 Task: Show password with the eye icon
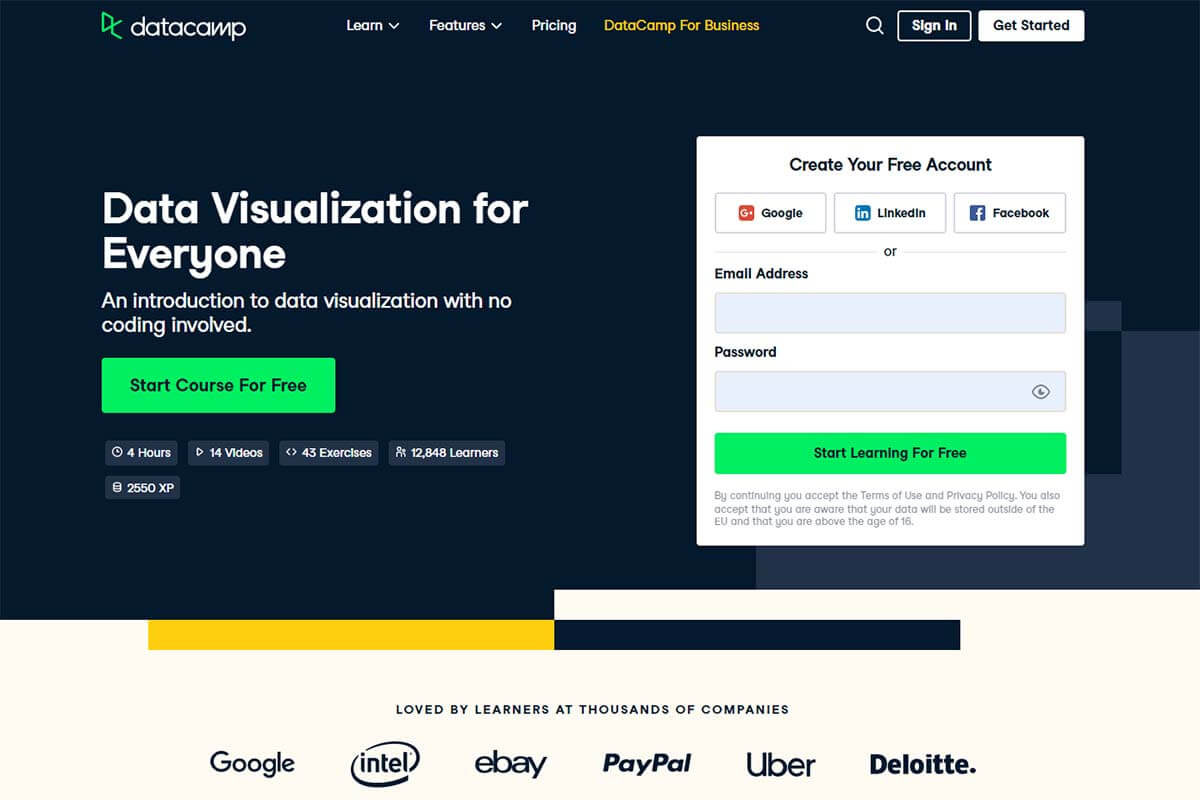pyautogui.click(x=1040, y=392)
